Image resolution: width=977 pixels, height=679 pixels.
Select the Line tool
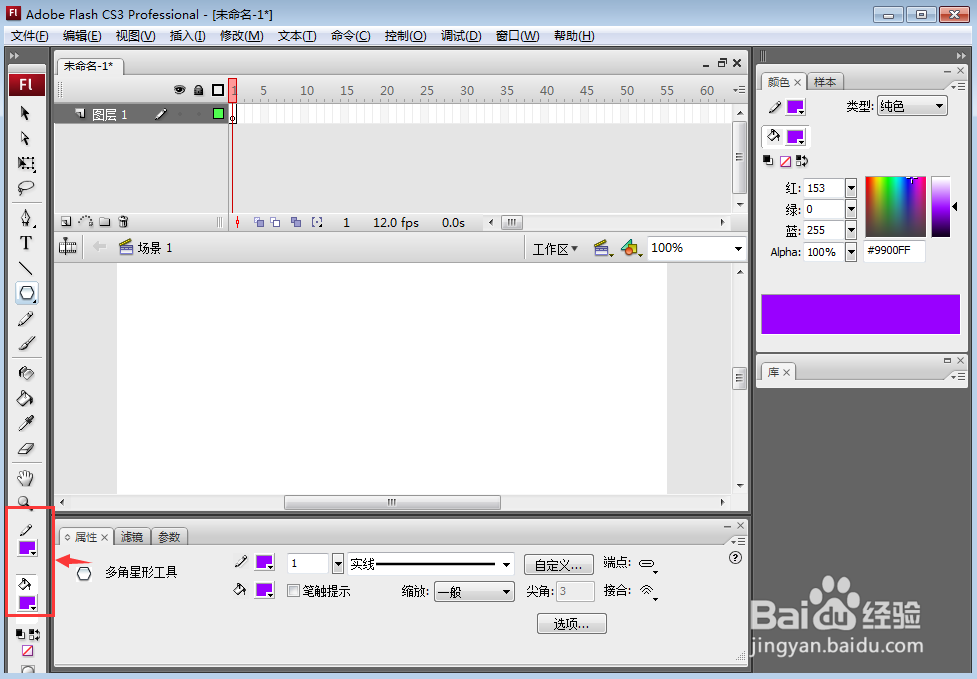point(26,268)
